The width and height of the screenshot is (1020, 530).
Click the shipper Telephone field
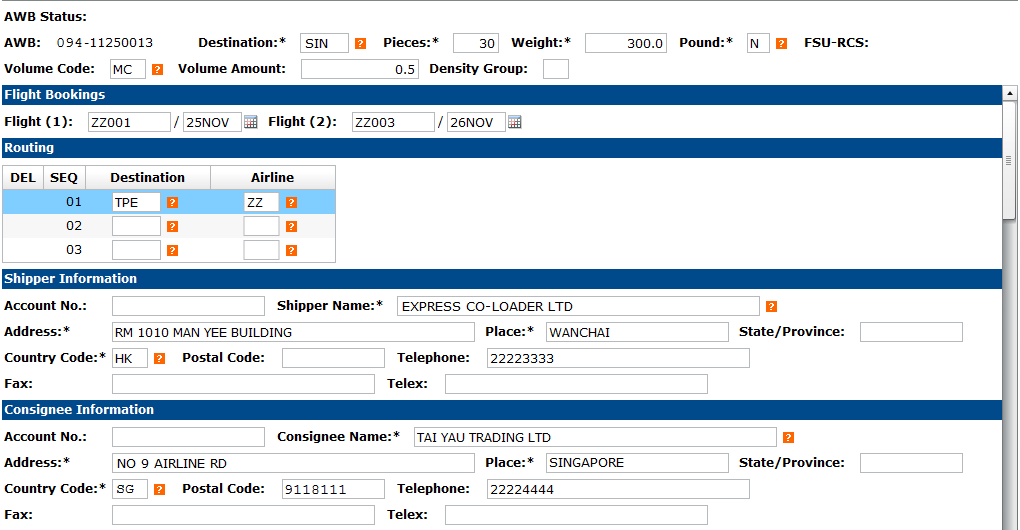pos(617,358)
